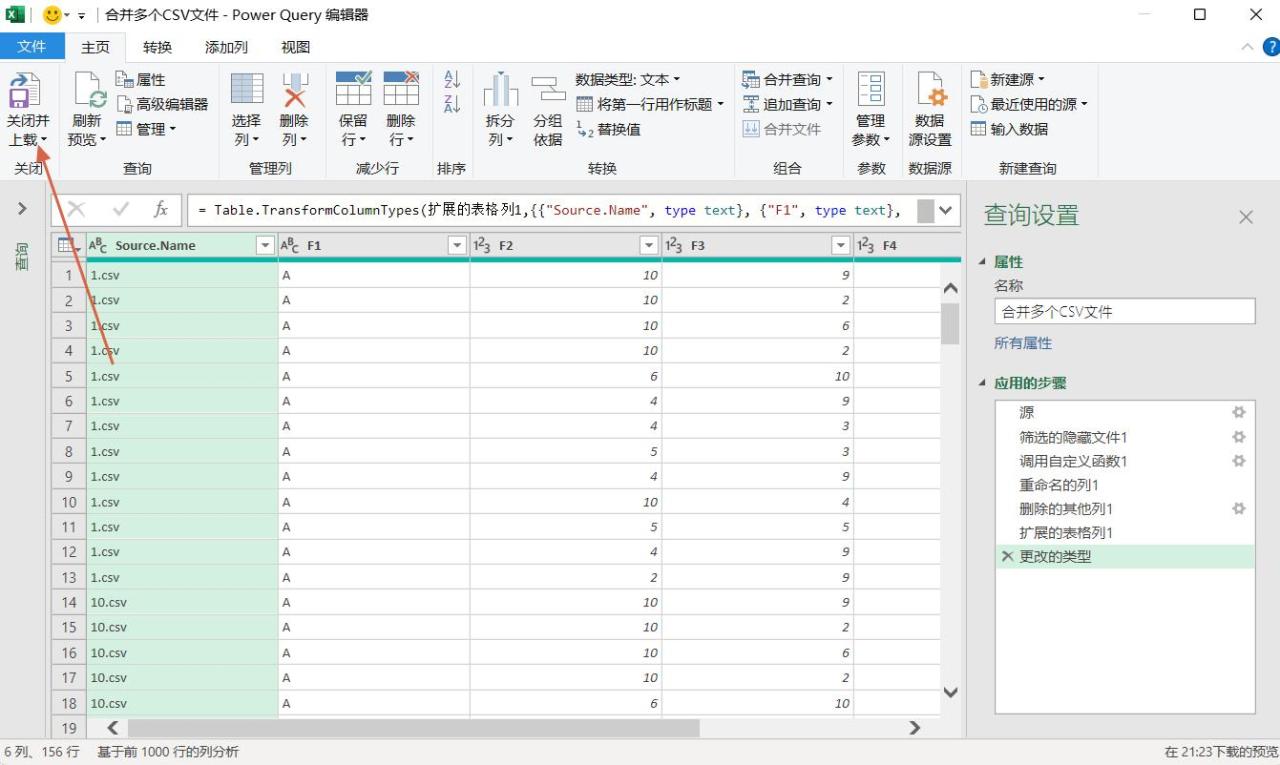Select row 14 cell 10.csv
Screen dimensions: 1280x765
click(182, 602)
